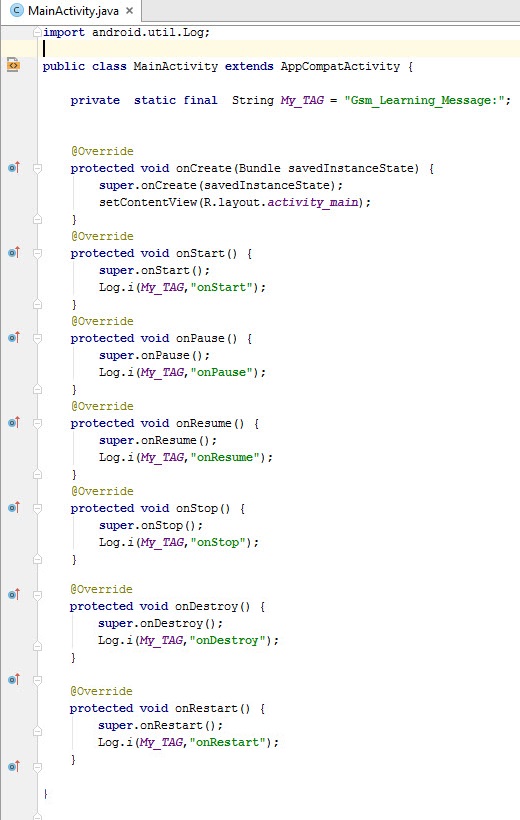Collapse the onStart method fold marker
This screenshot has height=820, width=520.
coord(37,254)
